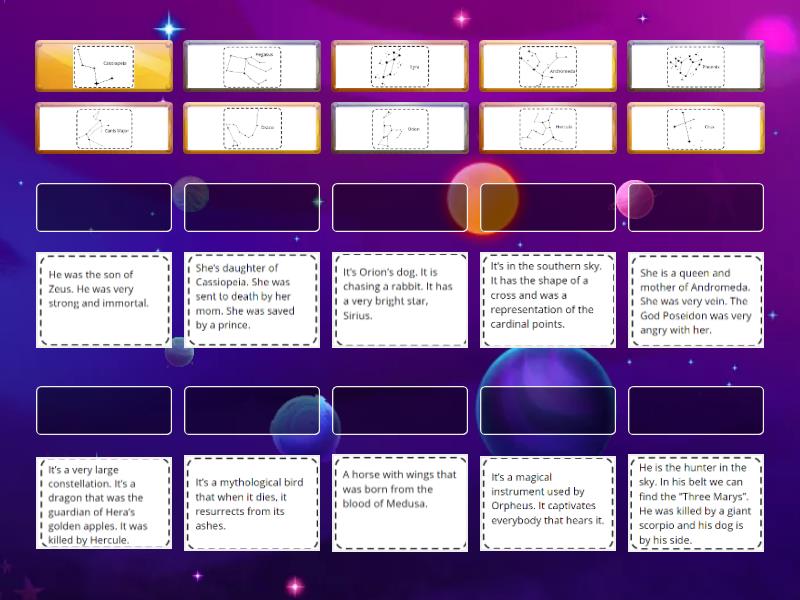Viewport: 800px width, 600px height.
Task: Select the drop slot above Orion's dog description
Action: pos(400,207)
